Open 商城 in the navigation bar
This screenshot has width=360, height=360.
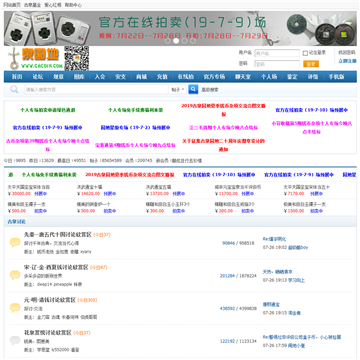tap(141, 77)
